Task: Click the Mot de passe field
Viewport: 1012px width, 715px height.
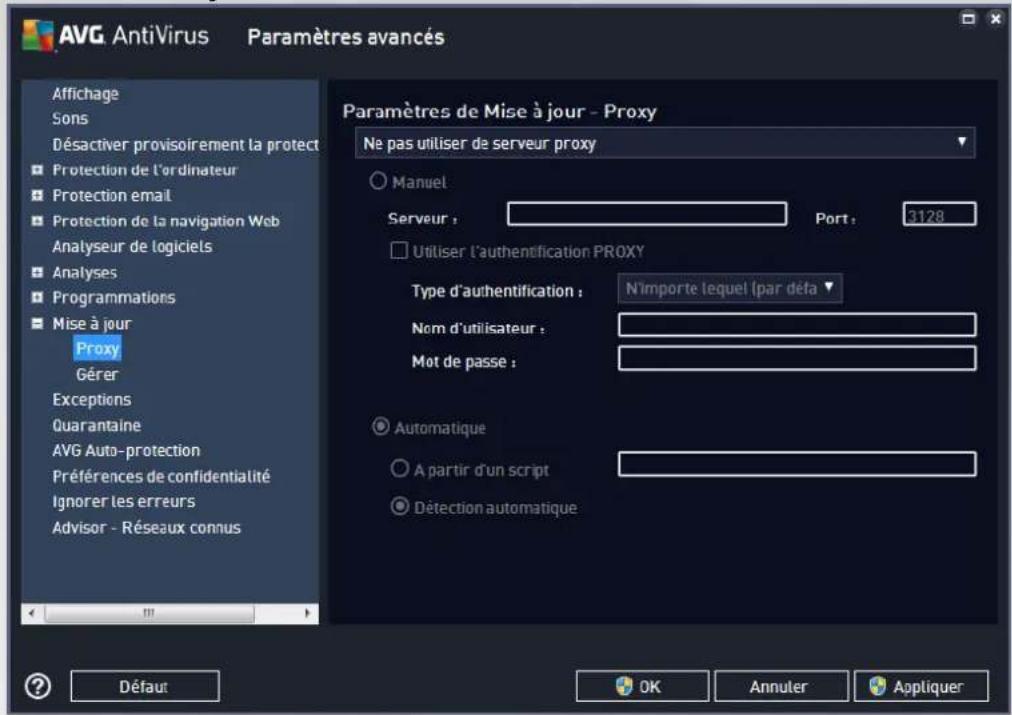Action: 796,358
